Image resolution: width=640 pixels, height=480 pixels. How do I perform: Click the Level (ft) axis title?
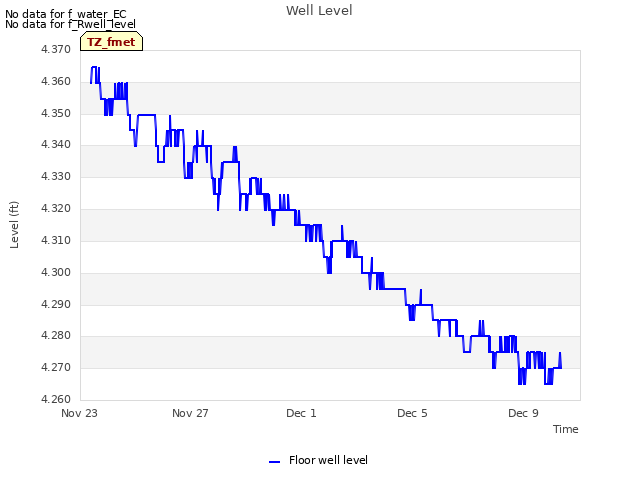tap(14, 224)
